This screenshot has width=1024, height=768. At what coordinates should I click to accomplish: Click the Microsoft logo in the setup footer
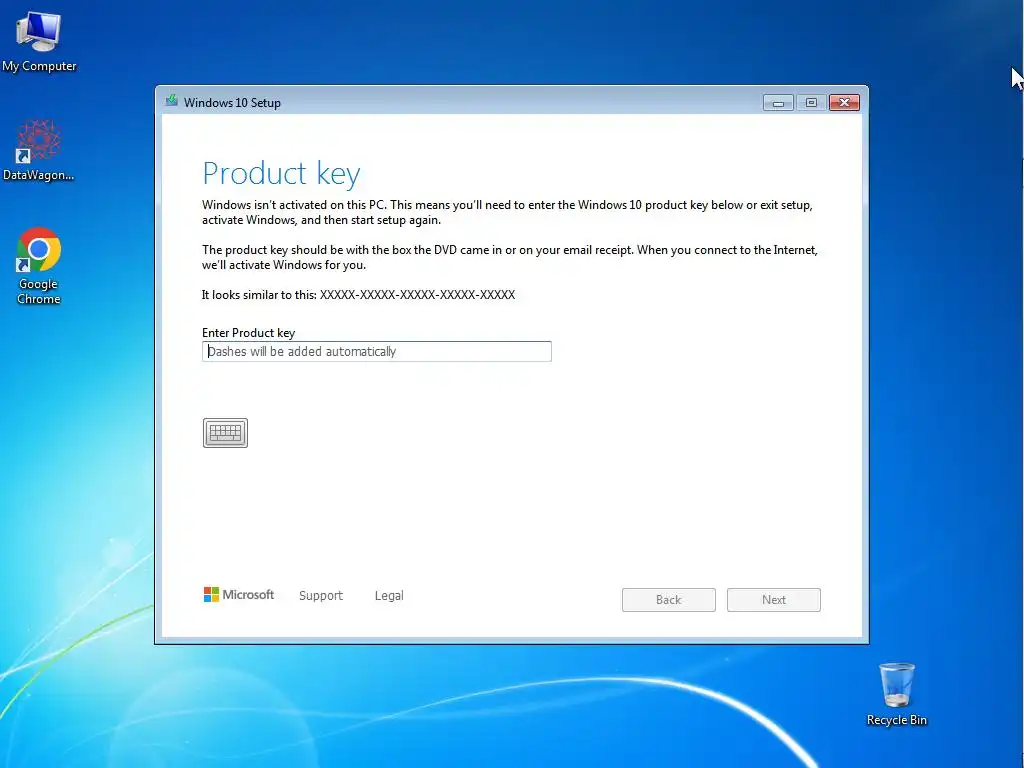239,594
